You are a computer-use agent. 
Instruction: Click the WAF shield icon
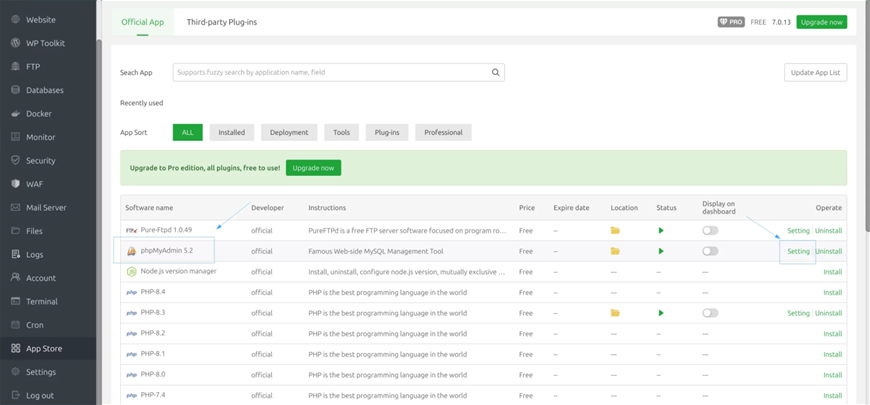coord(16,184)
